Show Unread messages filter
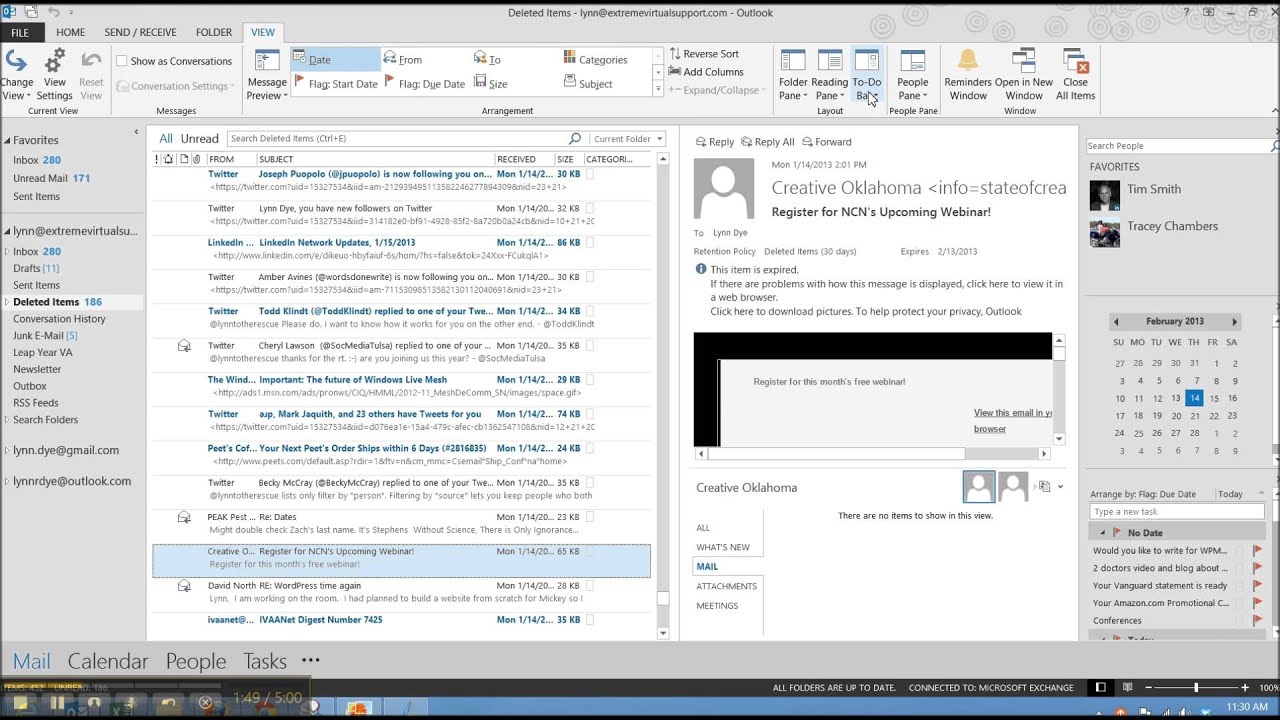This screenshot has height=720, width=1280. tap(199, 139)
